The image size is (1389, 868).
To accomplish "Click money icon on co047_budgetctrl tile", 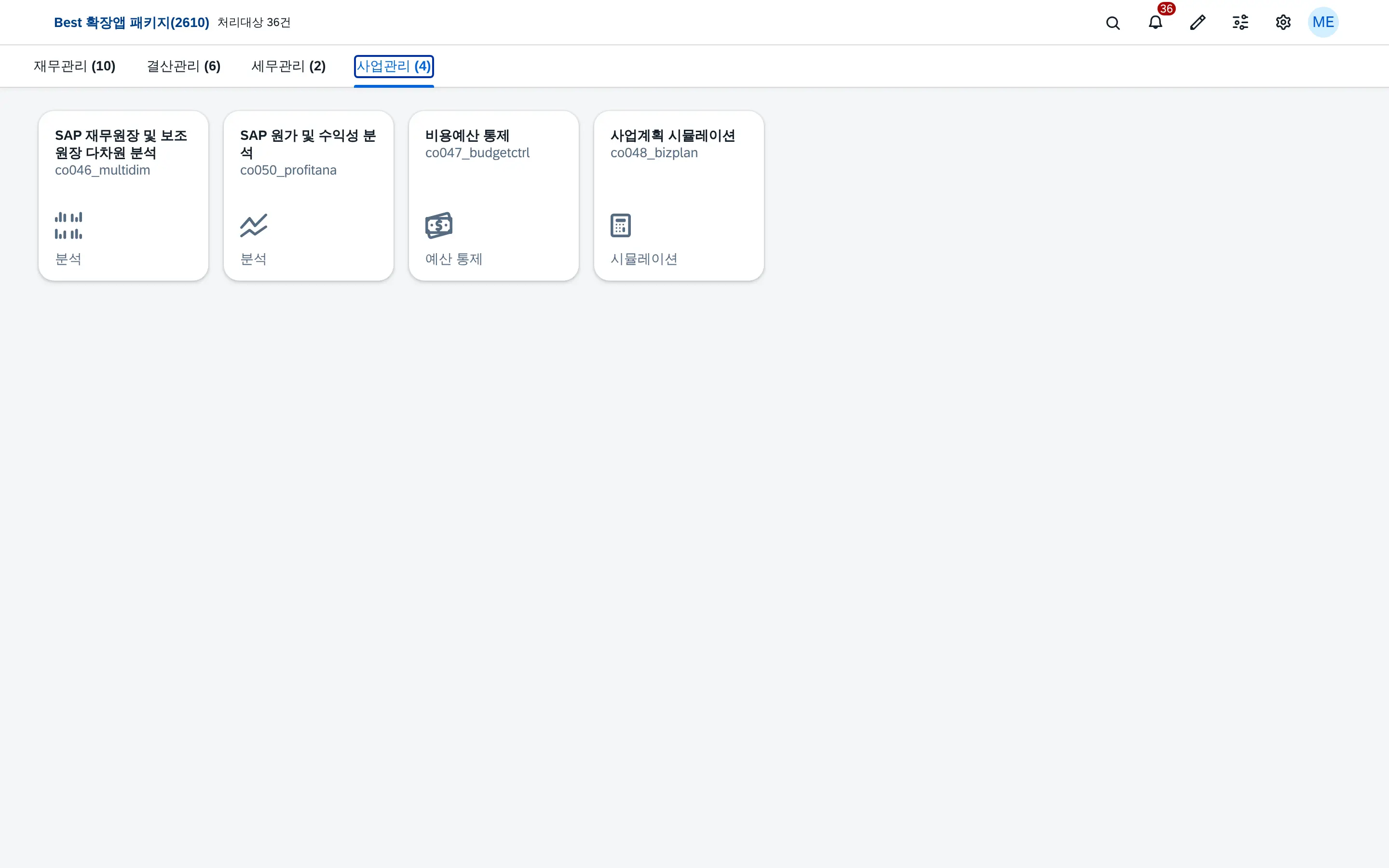I will [439, 226].
